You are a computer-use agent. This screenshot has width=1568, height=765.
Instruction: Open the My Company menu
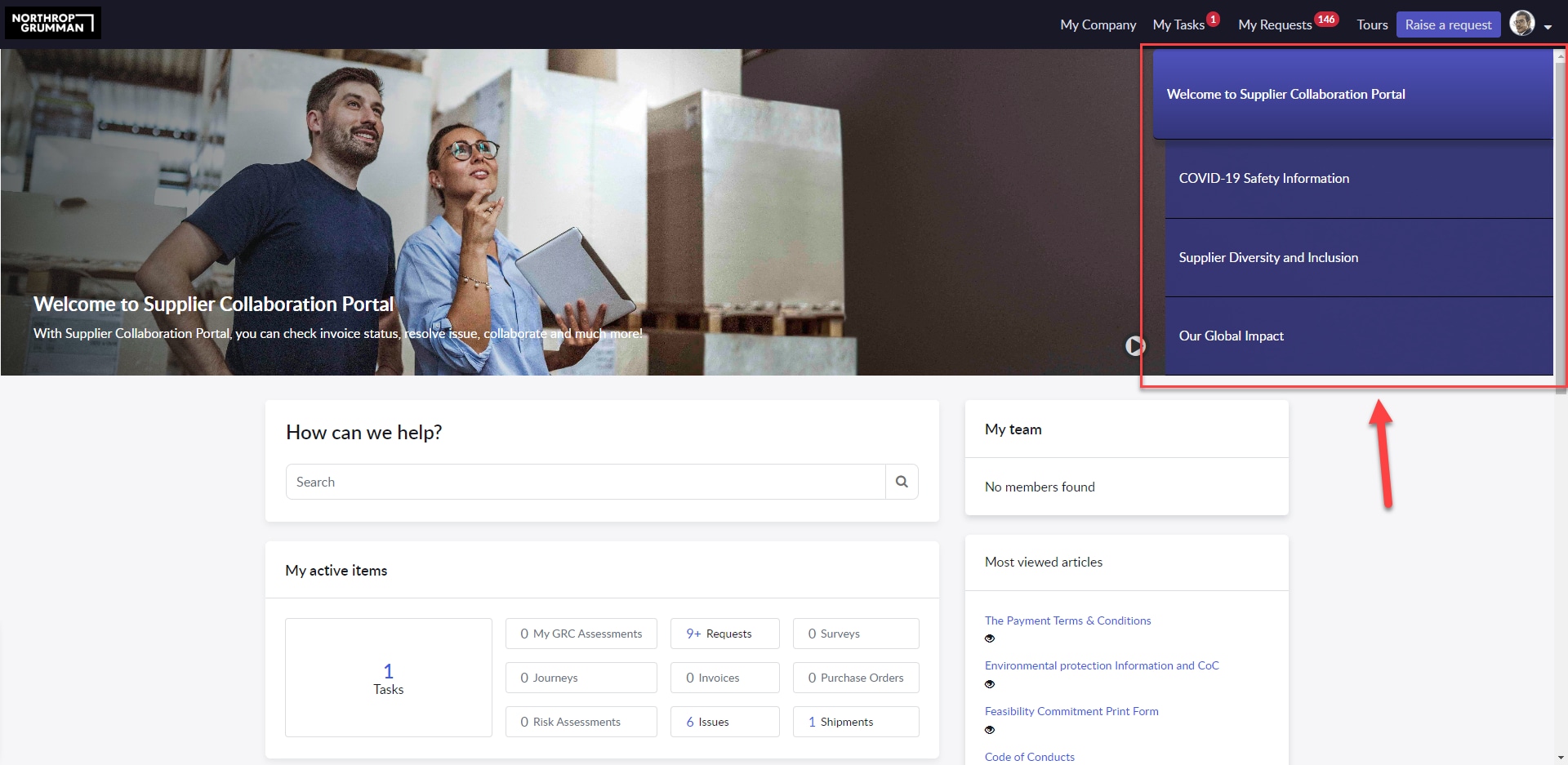1098,24
